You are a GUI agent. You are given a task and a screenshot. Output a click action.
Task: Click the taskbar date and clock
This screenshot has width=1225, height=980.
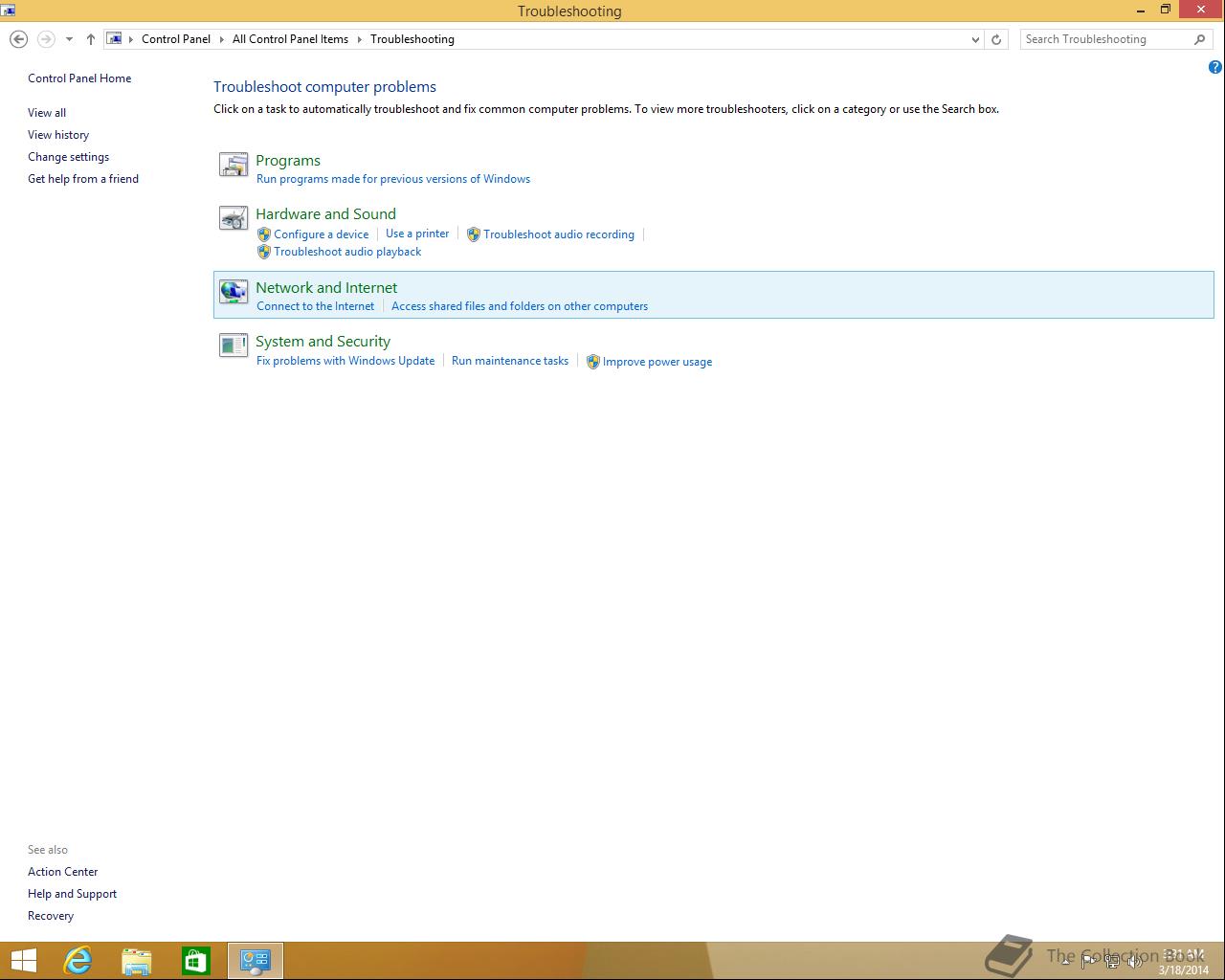[x=1184, y=962]
